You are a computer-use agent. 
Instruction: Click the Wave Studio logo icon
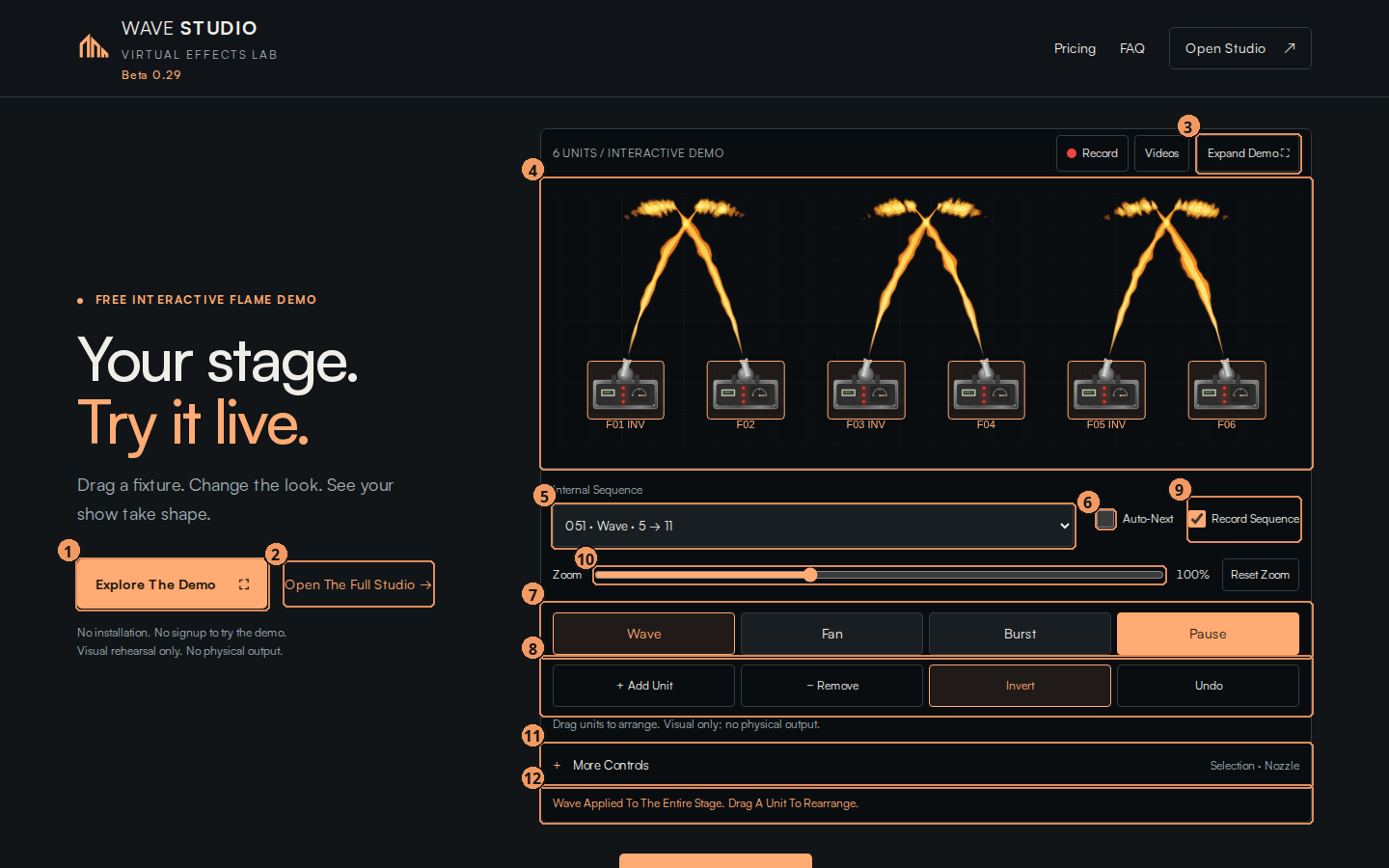(94, 46)
